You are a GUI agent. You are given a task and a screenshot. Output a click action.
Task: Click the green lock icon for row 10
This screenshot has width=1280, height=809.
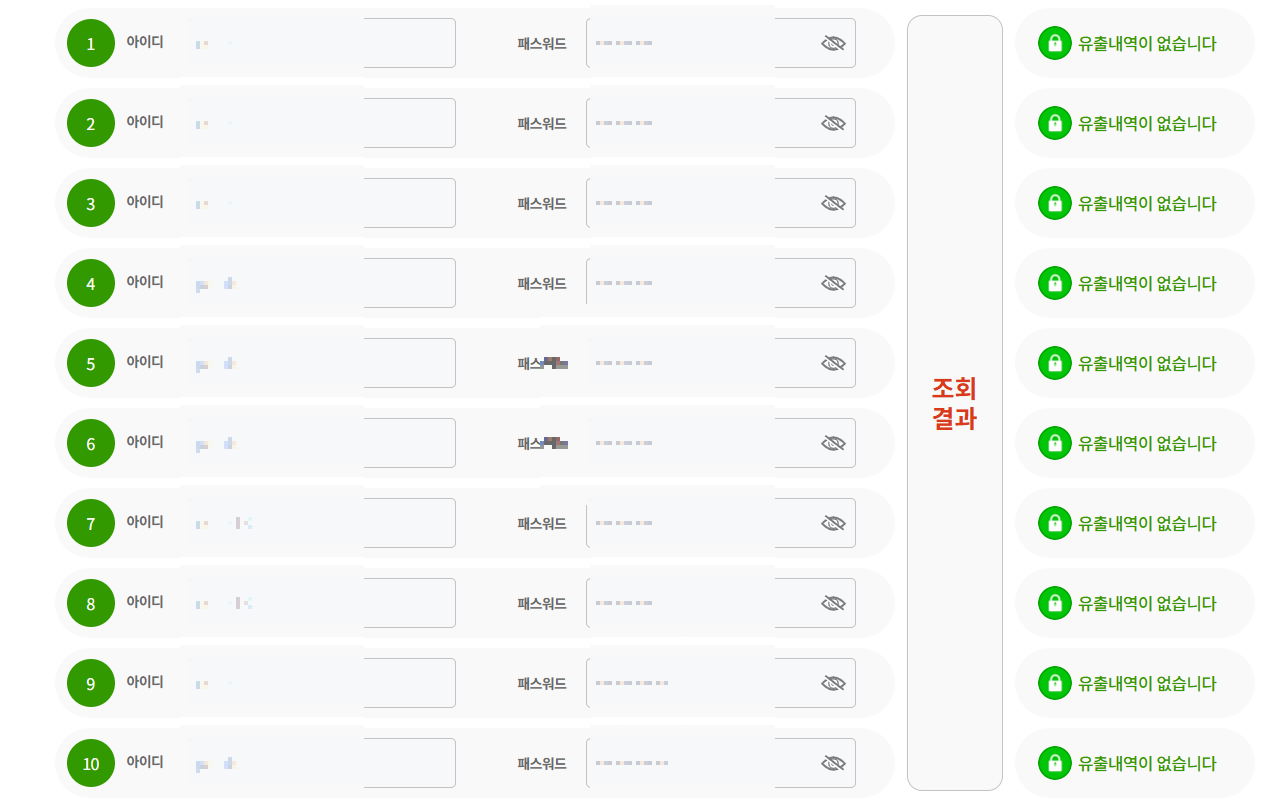(x=1054, y=763)
